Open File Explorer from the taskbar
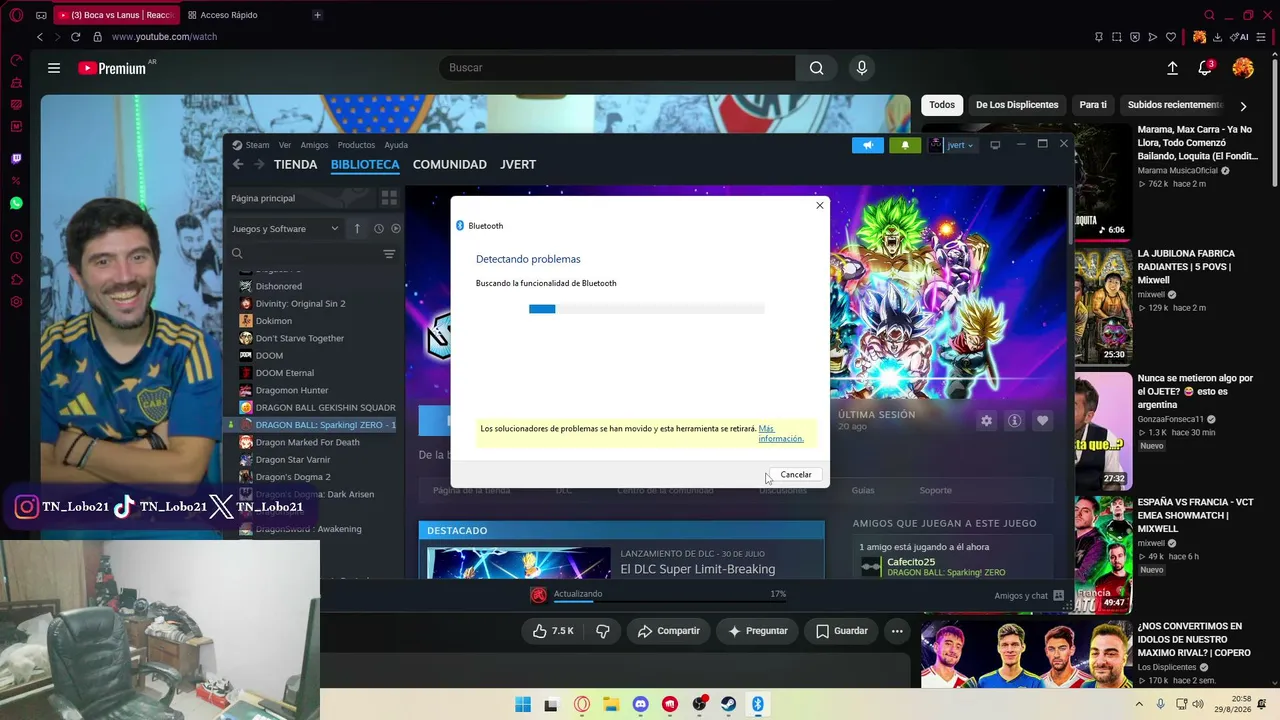Screen dimensions: 1280x720 (x=611, y=704)
